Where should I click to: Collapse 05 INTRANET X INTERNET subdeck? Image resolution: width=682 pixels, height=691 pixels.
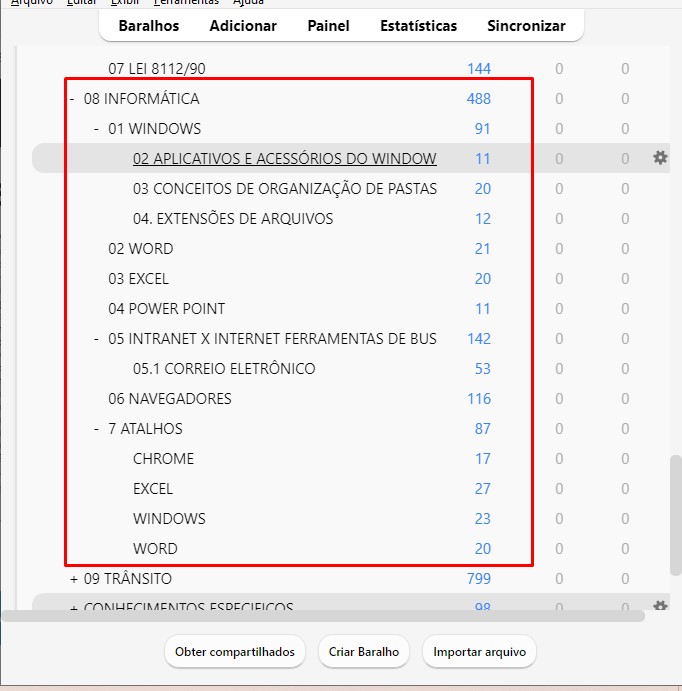96,338
